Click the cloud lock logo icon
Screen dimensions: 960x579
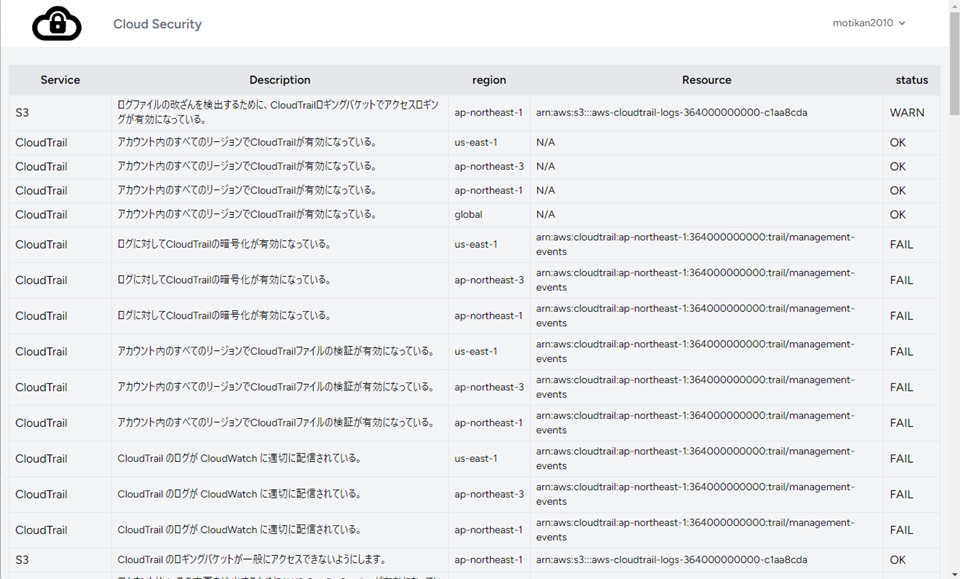click(56, 24)
